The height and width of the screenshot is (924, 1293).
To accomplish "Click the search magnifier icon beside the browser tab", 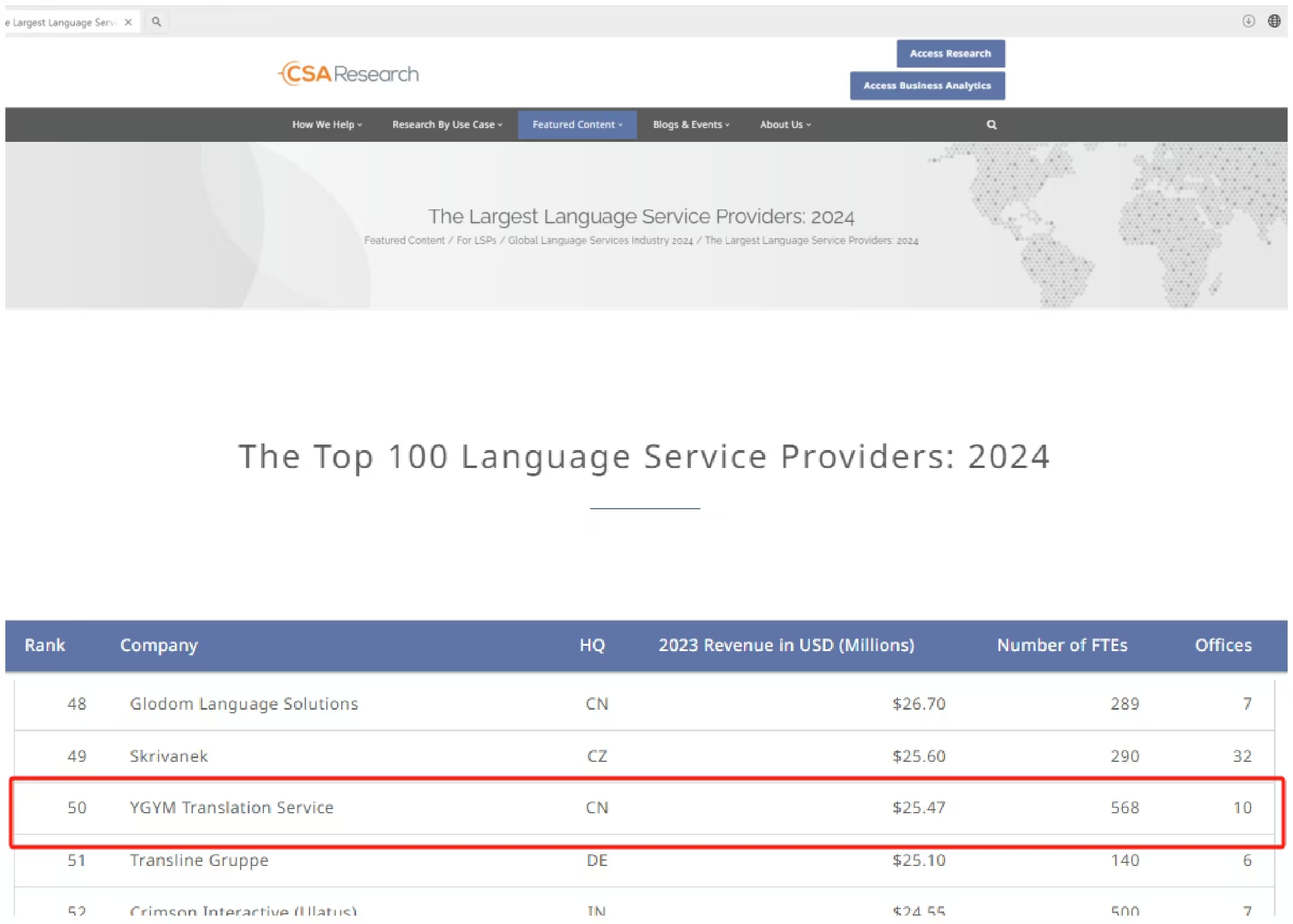I will 156,22.
